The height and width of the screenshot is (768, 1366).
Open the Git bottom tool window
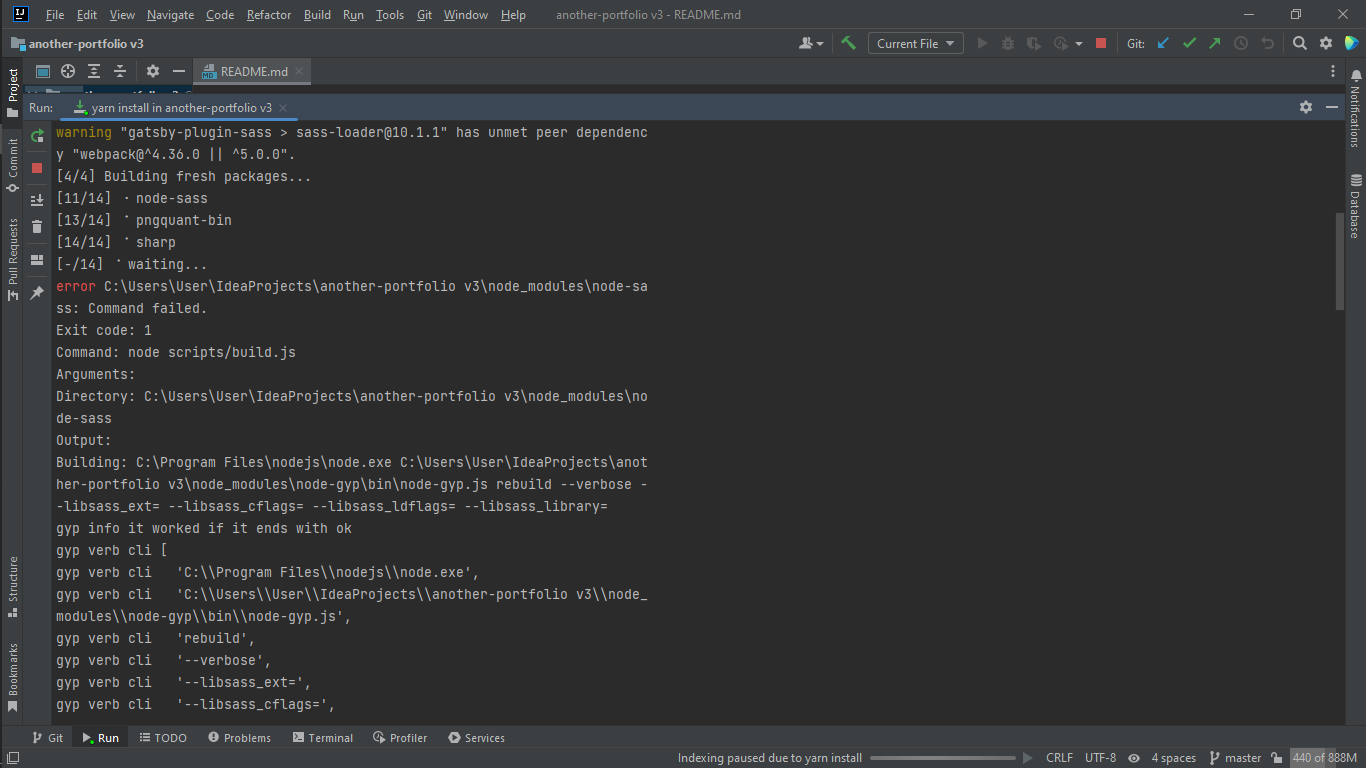(x=47, y=738)
